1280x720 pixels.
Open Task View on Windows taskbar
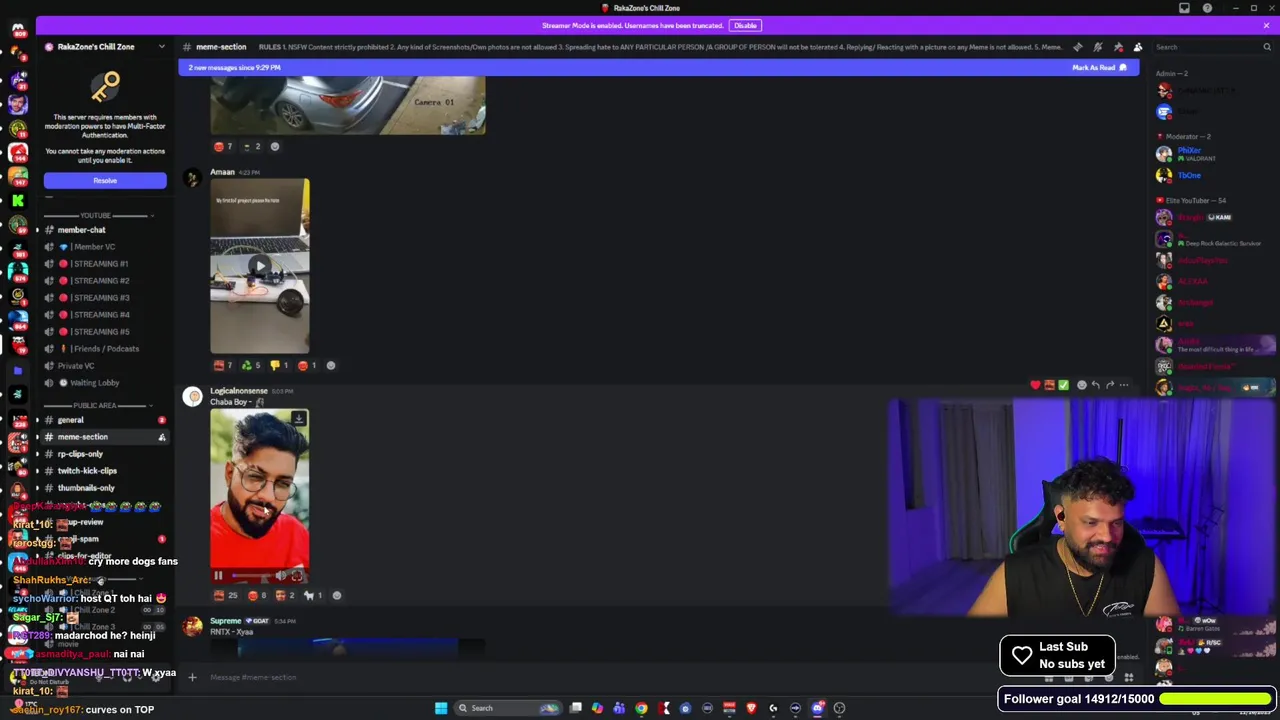(x=576, y=708)
